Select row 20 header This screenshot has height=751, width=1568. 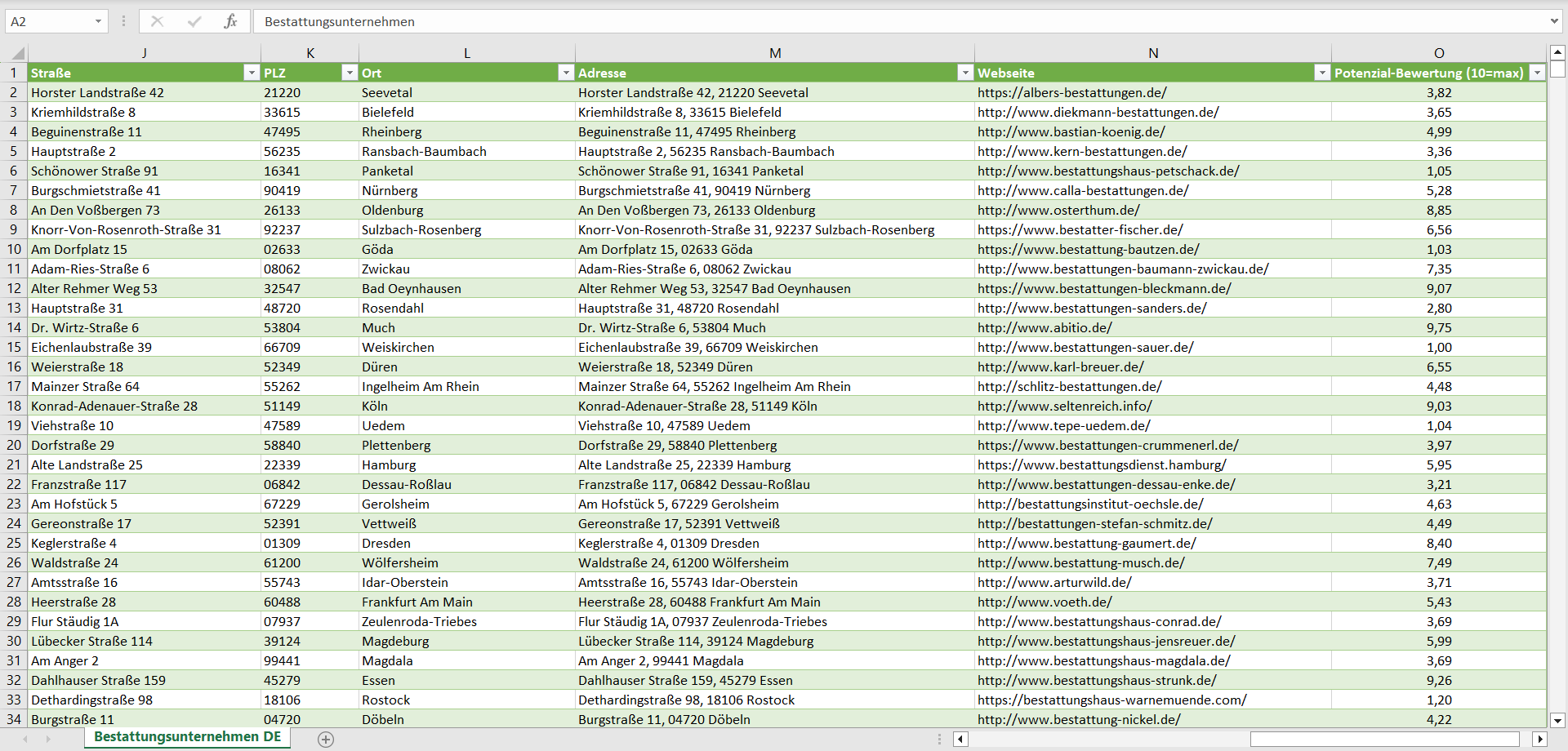coord(14,445)
